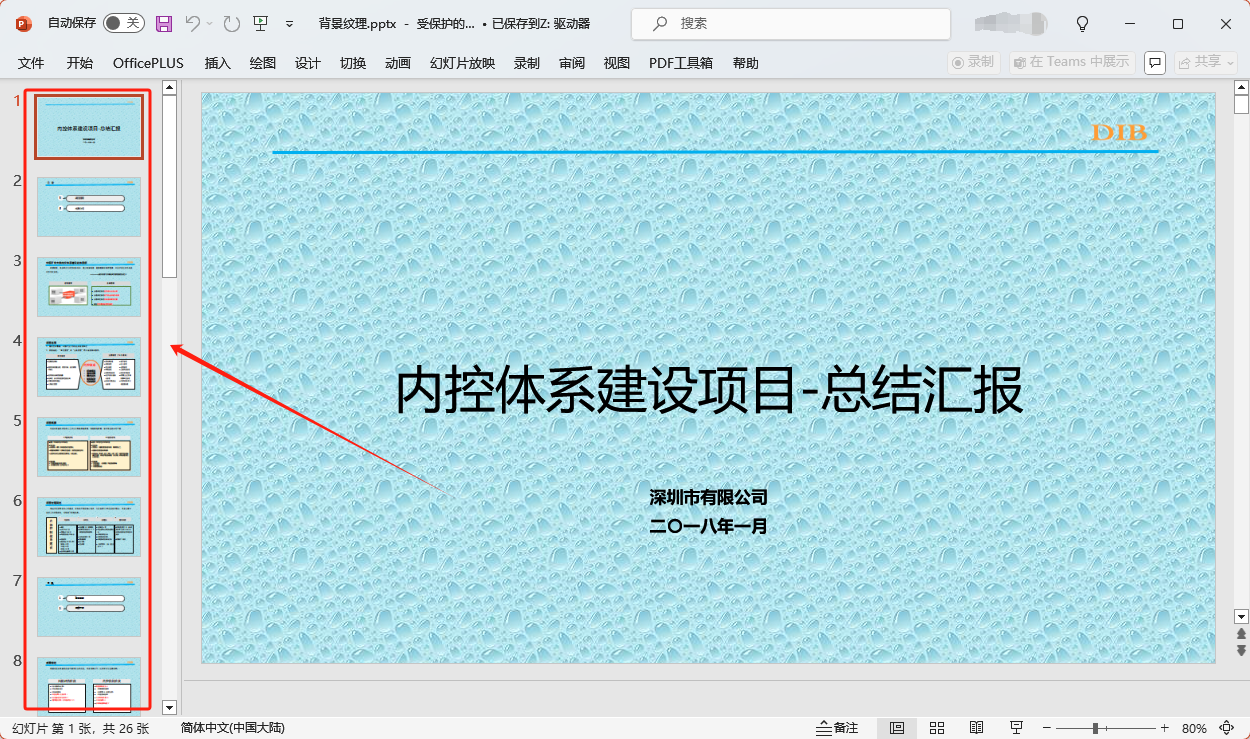Toggle the AutoSave switch
Image resolution: width=1250 pixels, height=739 pixels.
point(123,23)
